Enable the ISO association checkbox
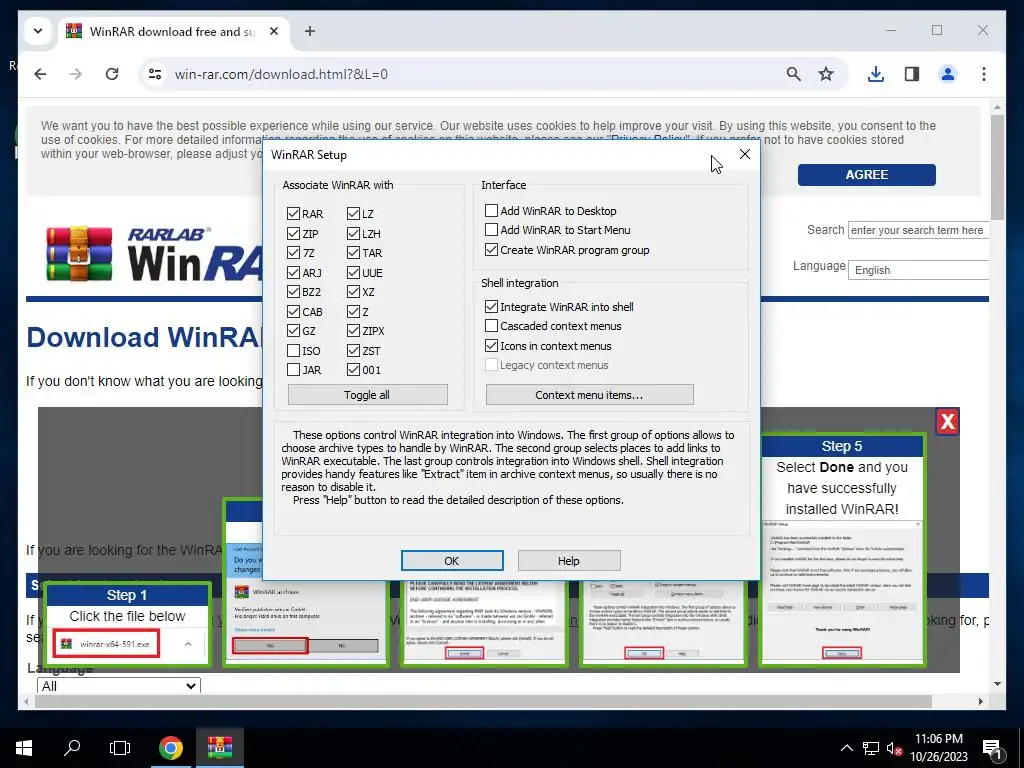 pyautogui.click(x=293, y=351)
